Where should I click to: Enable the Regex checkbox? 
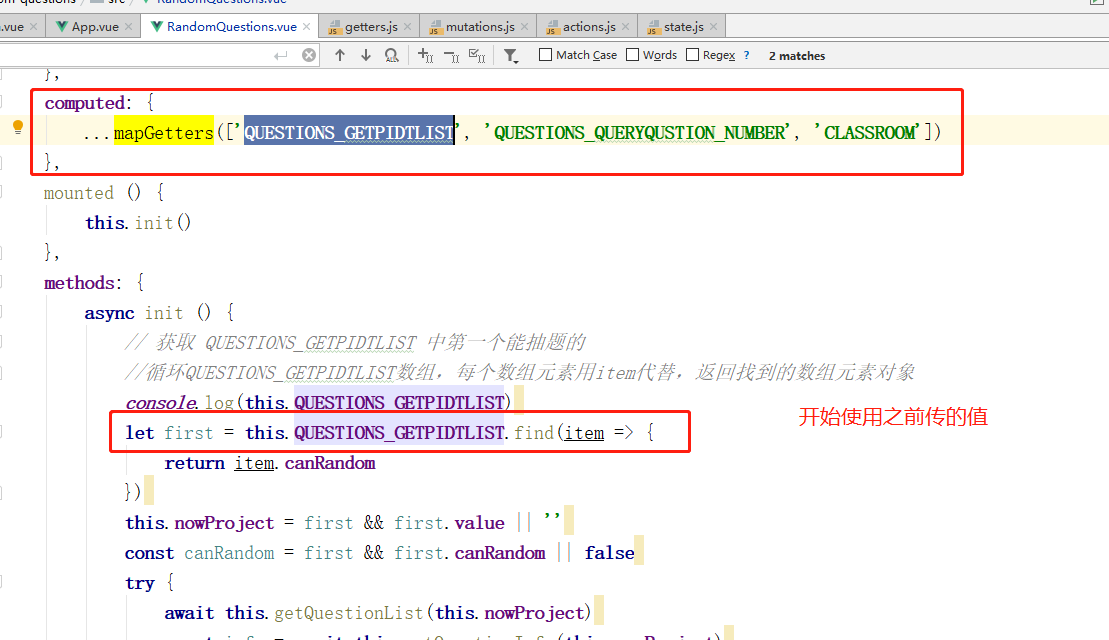tap(692, 54)
